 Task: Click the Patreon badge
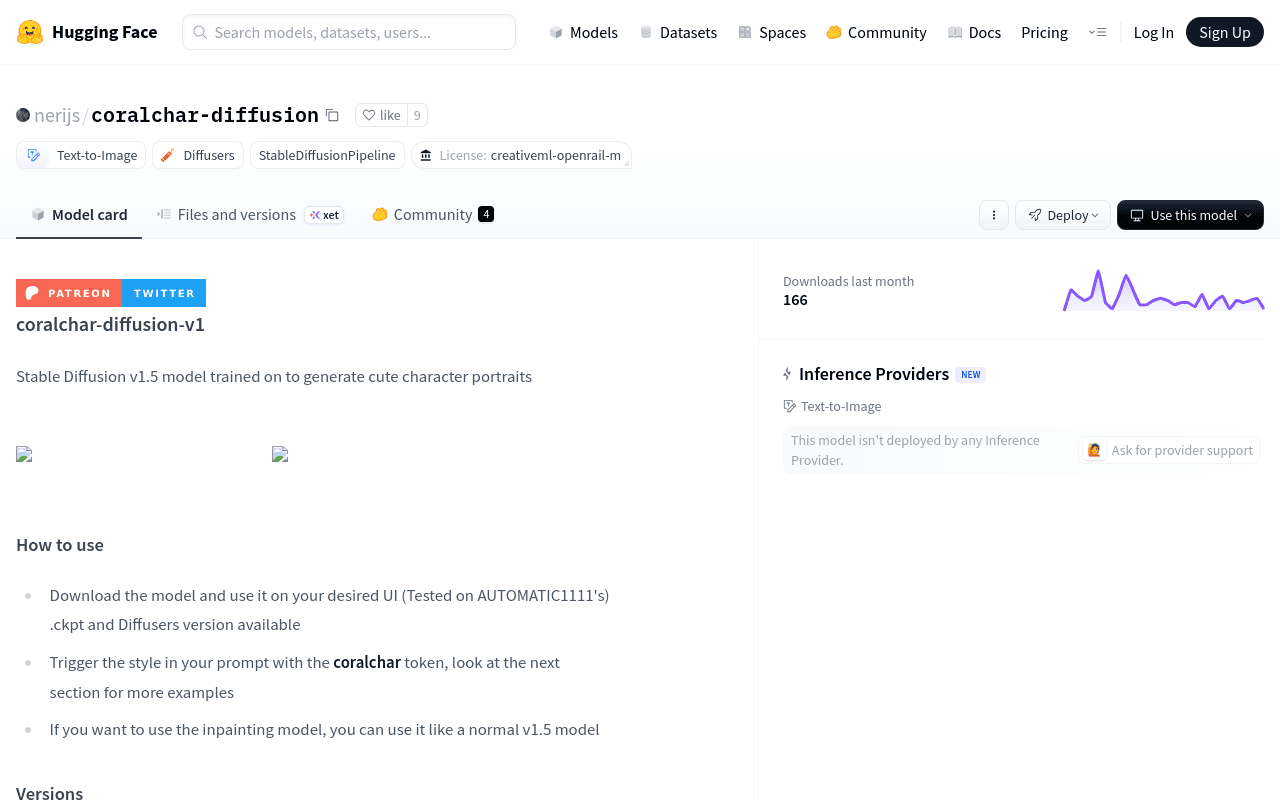tap(69, 293)
